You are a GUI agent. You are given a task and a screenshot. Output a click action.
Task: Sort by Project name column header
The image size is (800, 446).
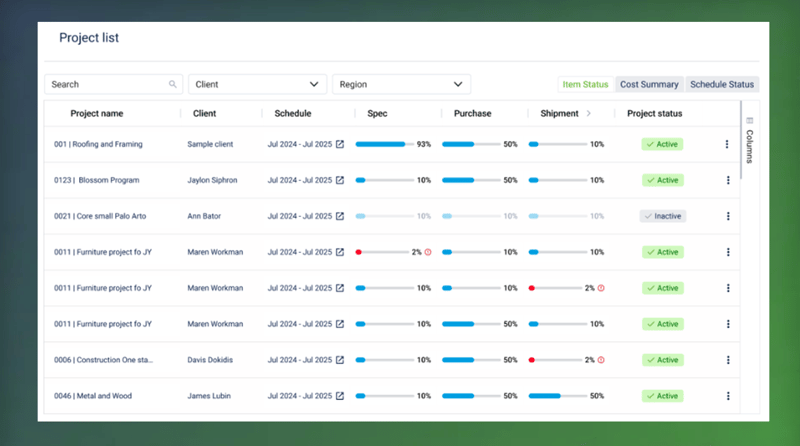click(x=96, y=113)
